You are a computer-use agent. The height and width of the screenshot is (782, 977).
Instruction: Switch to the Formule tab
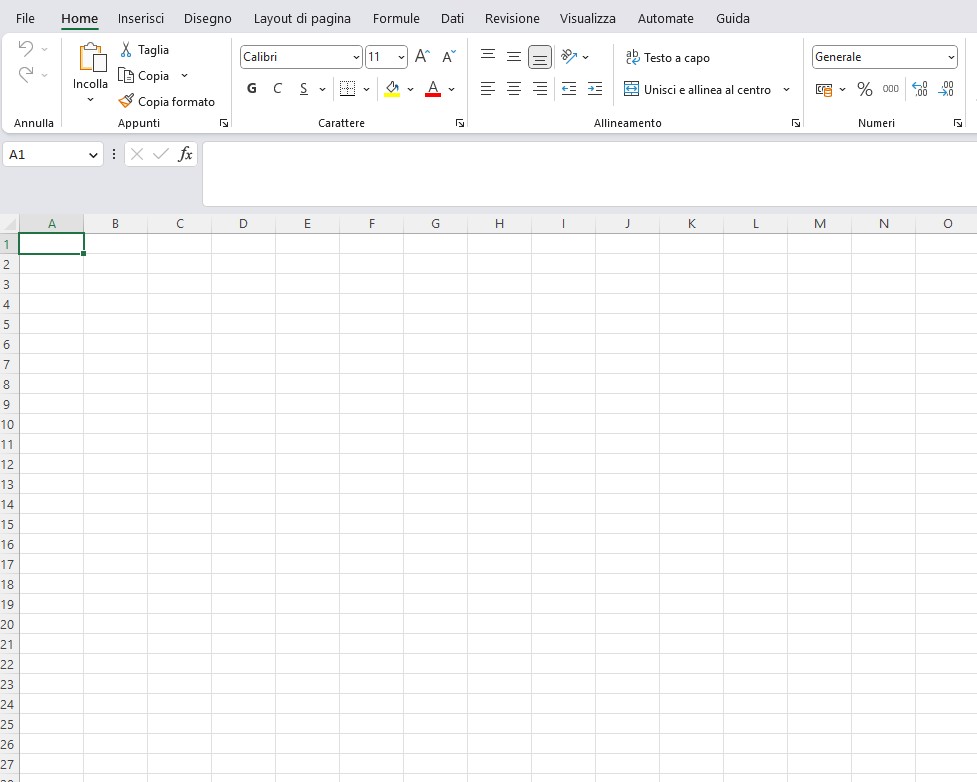[396, 18]
